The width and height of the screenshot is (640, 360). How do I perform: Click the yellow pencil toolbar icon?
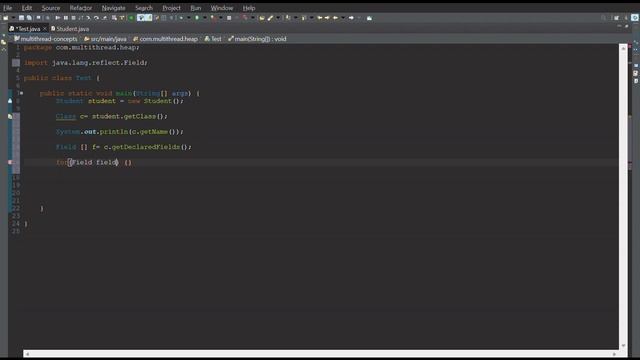pos(270,18)
